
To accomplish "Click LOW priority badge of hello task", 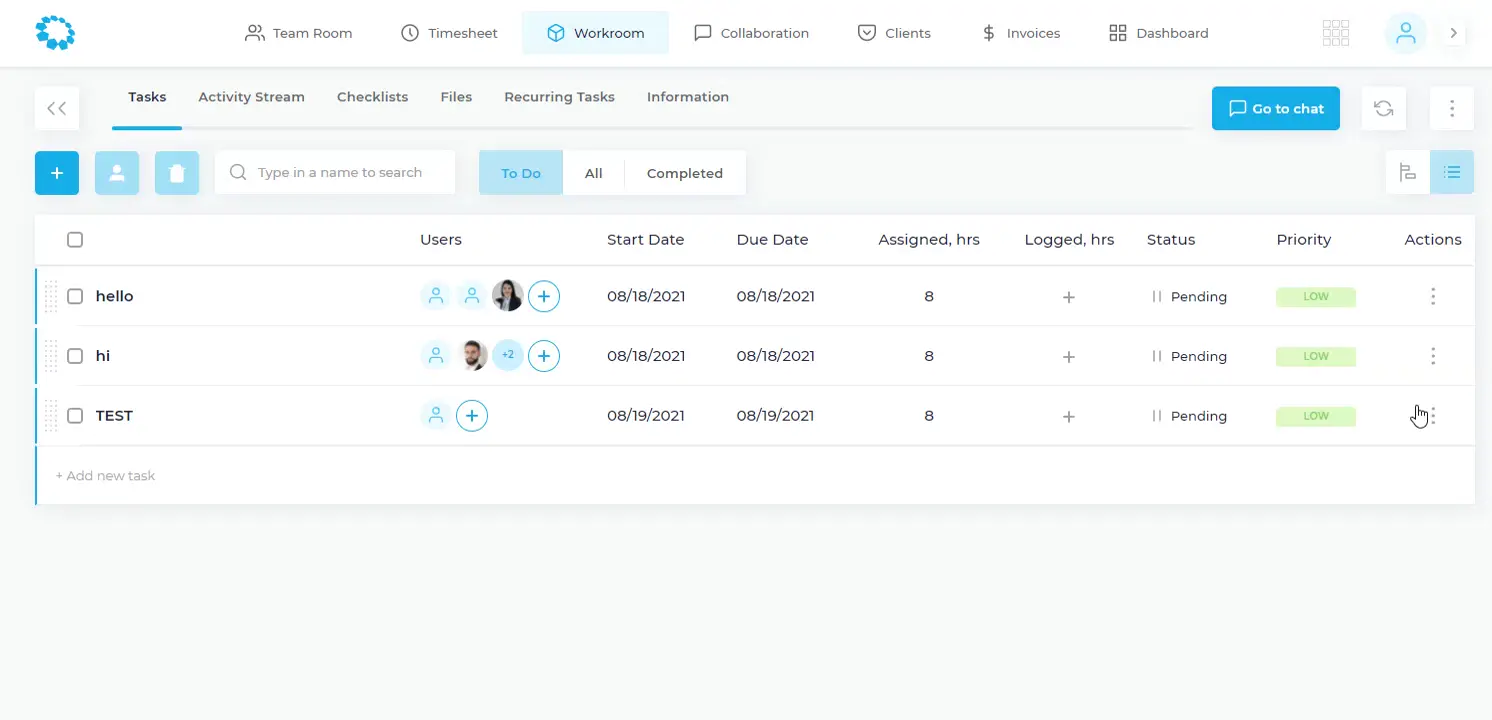I will click(x=1315, y=297).
